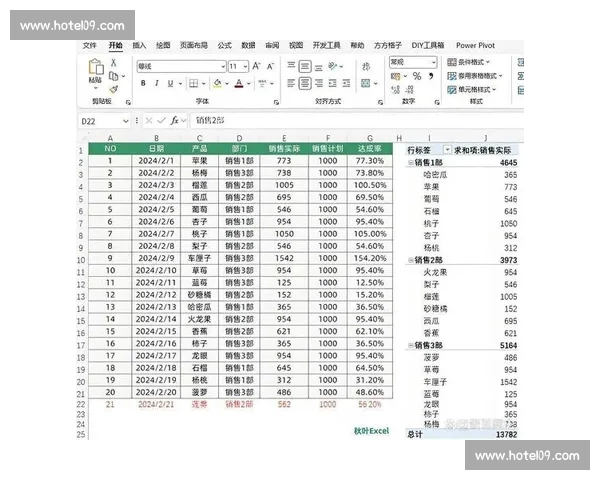The height and width of the screenshot is (480, 600).
Task: Click the Borders icon
Action: 194,83
